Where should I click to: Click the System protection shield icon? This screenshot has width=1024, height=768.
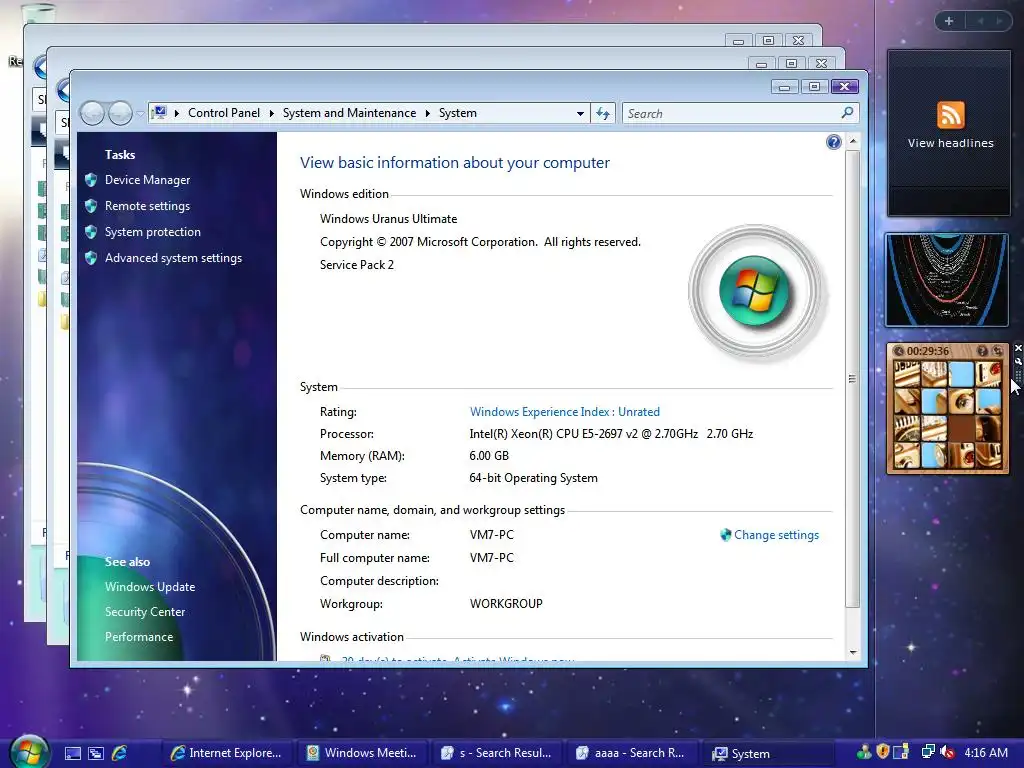tap(91, 232)
